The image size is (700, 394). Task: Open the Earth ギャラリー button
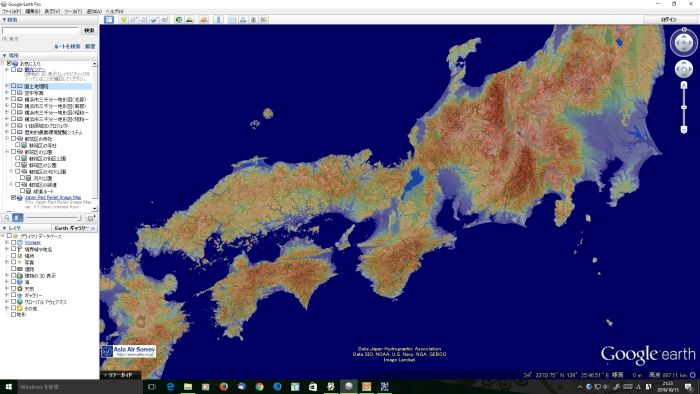click(x=75, y=228)
